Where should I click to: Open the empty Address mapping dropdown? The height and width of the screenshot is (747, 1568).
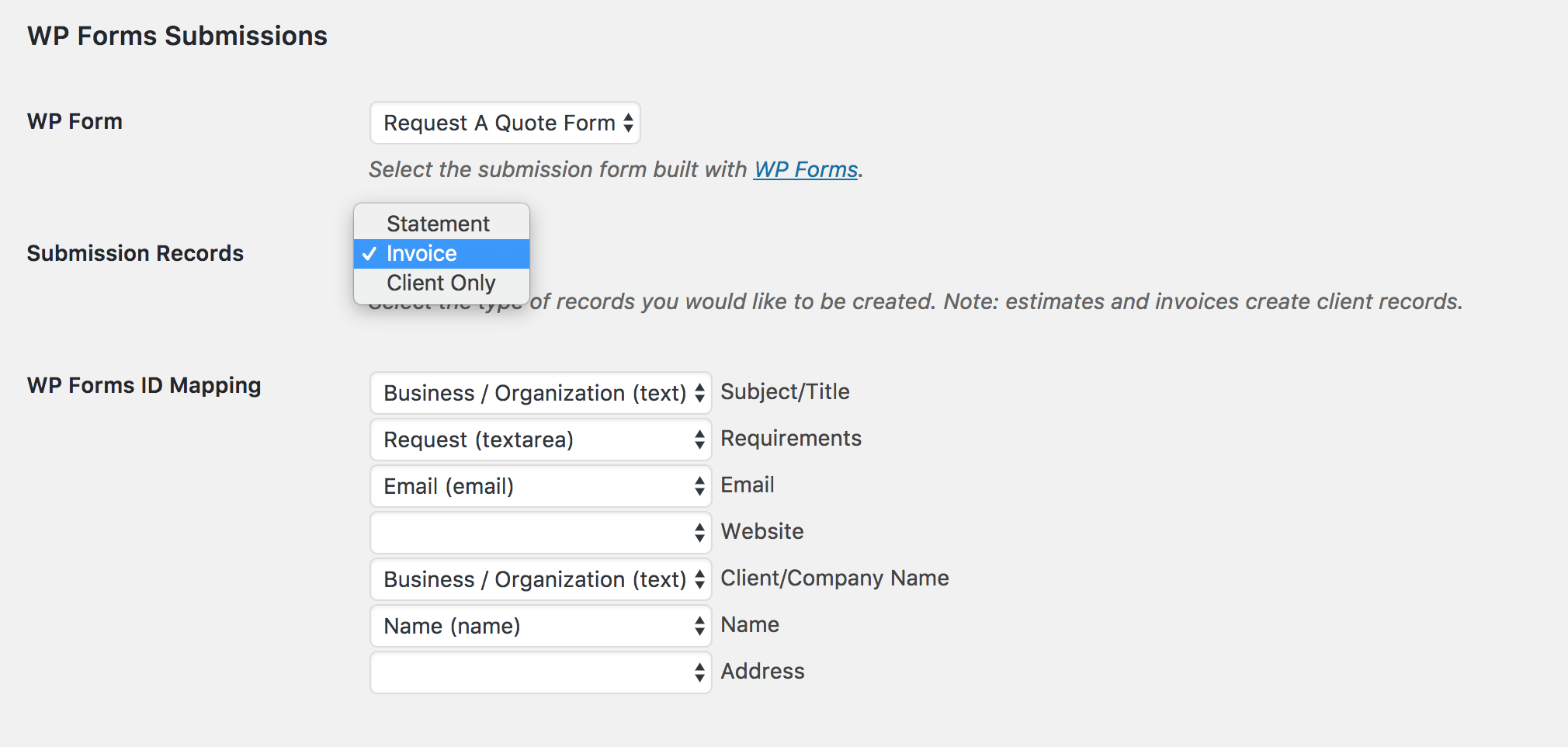[540, 672]
